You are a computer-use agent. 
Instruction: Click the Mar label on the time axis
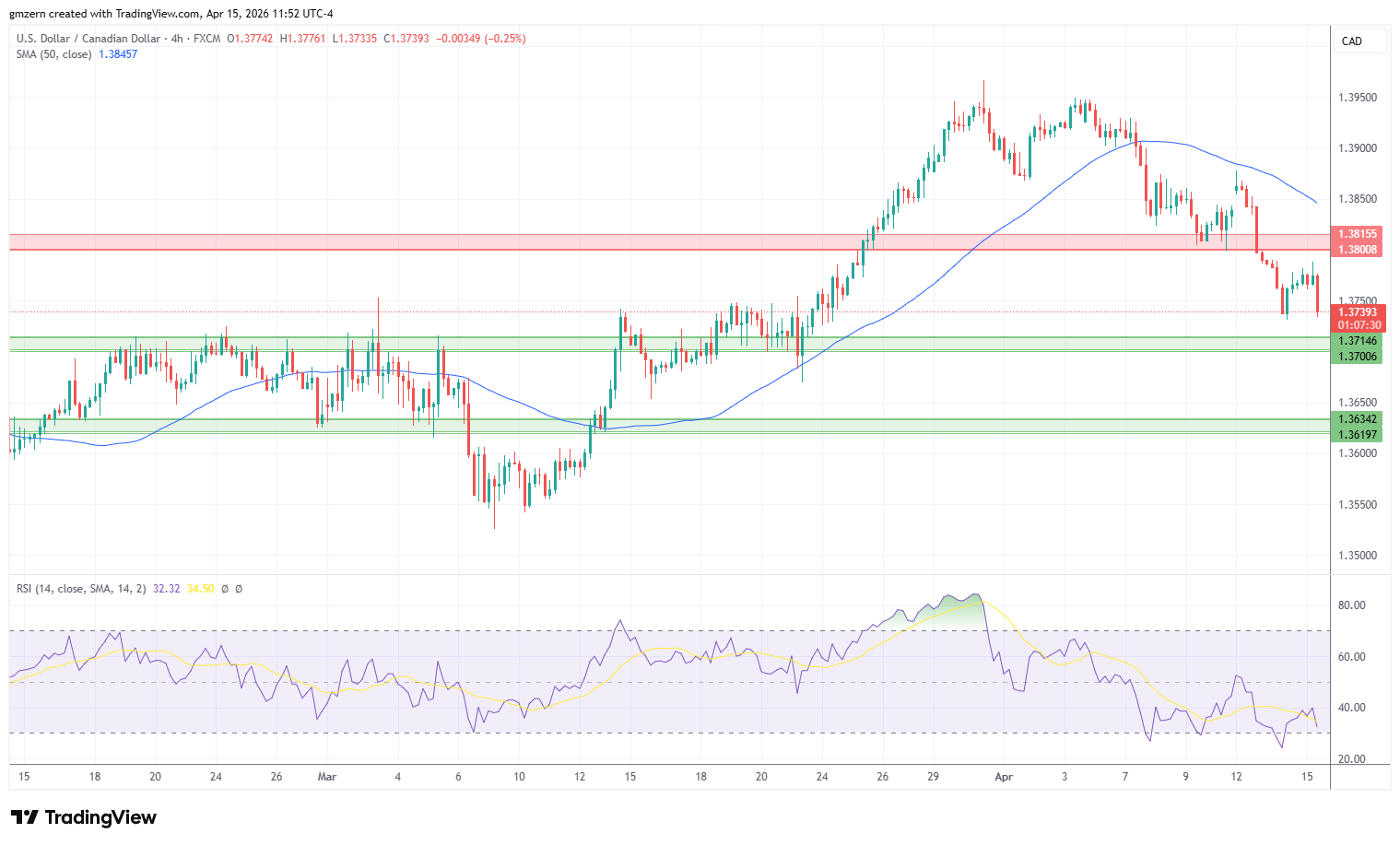coord(327,777)
